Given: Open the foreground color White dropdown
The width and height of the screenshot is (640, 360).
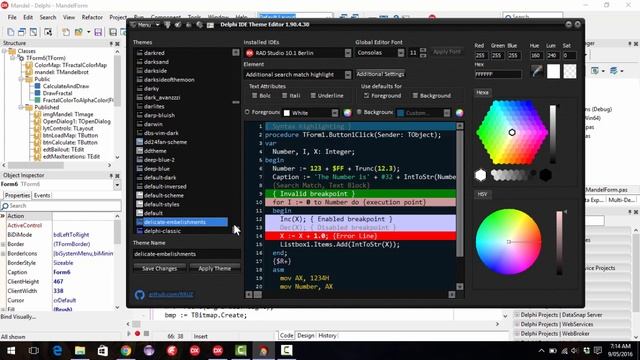Looking at the screenshot, I should (x=335, y=113).
